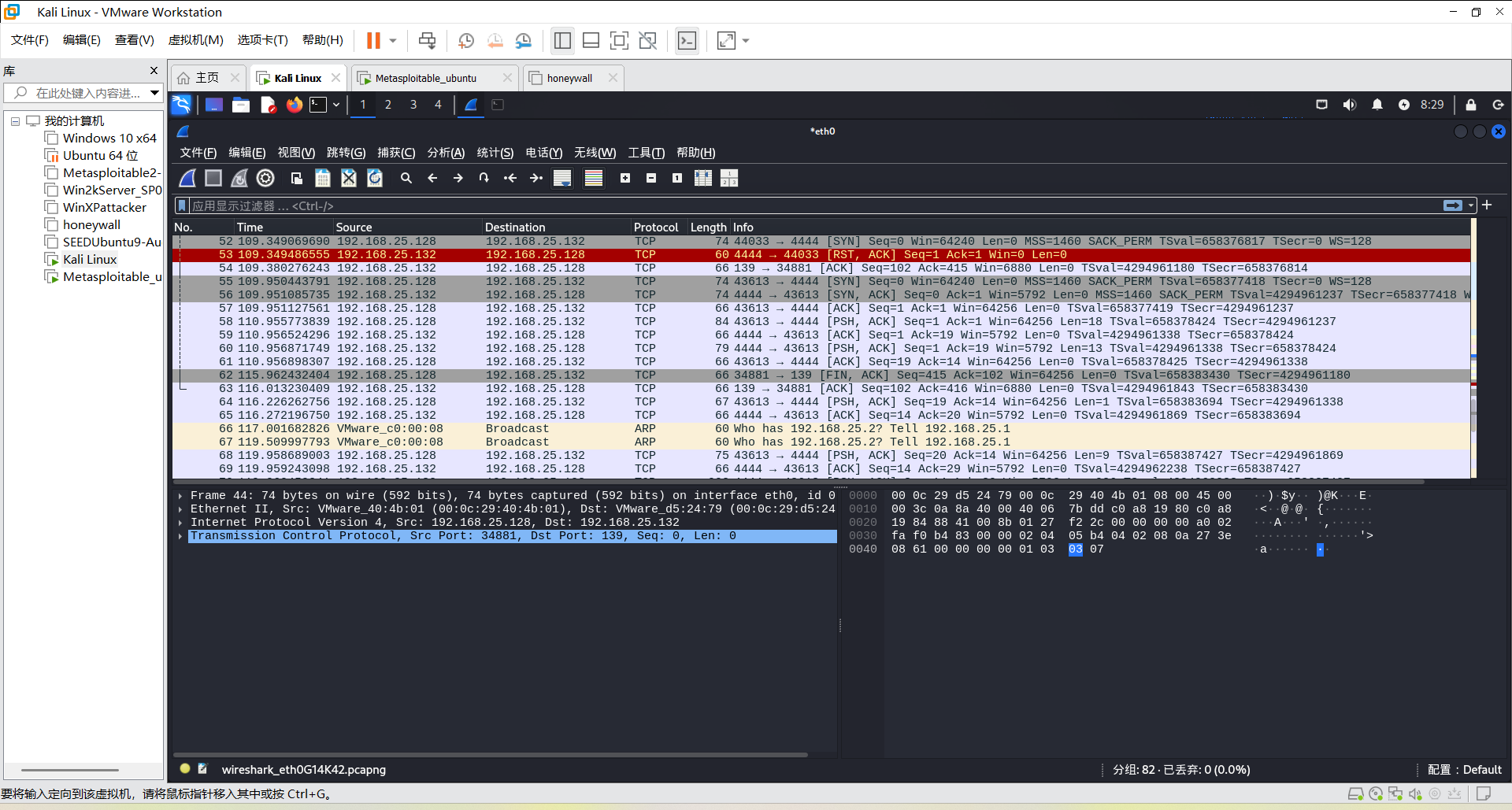Take a VMware snapshot
1512x810 pixels.
(x=466, y=40)
